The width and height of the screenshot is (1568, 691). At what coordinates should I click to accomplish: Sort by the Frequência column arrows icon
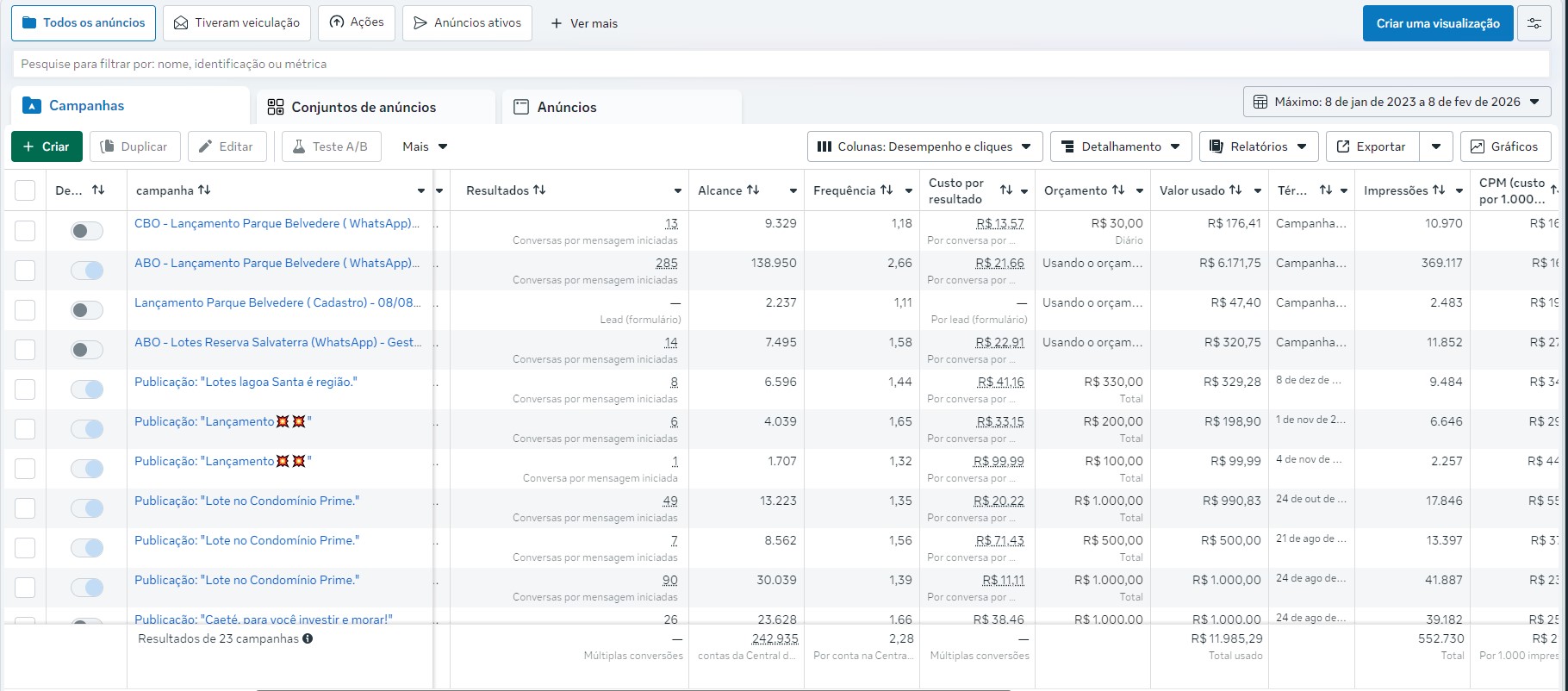point(886,190)
